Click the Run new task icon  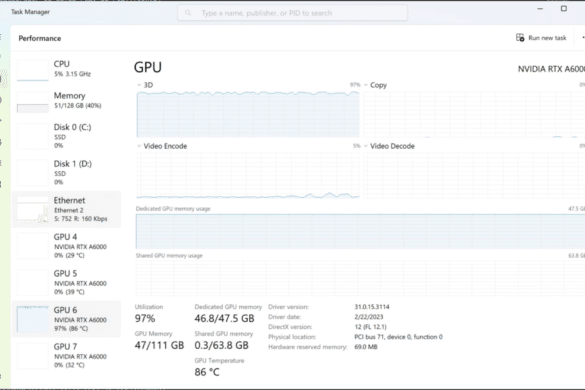coord(520,38)
